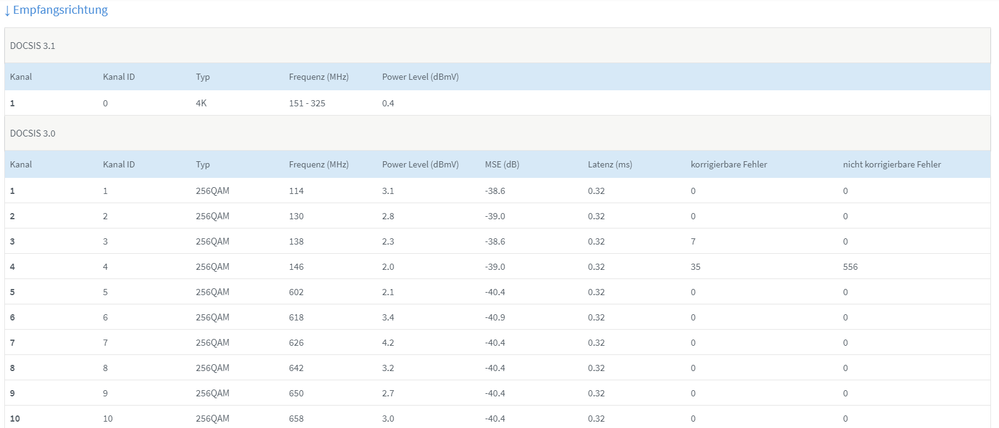
Task: Select MSE -38.6 in the 114 MHz row
Action: (x=495, y=190)
